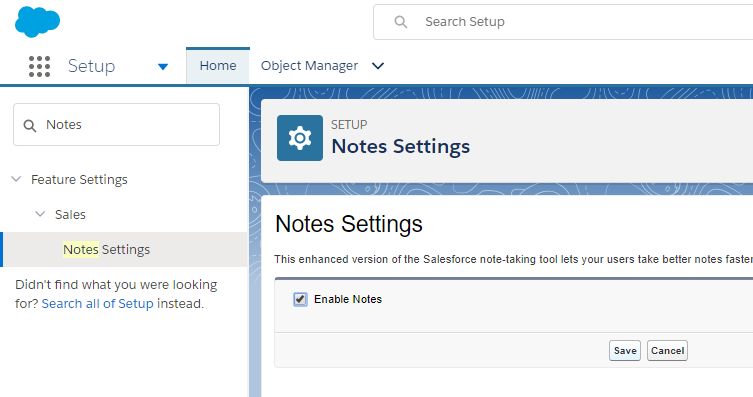Click the Notes Settings gear icon

[300, 138]
